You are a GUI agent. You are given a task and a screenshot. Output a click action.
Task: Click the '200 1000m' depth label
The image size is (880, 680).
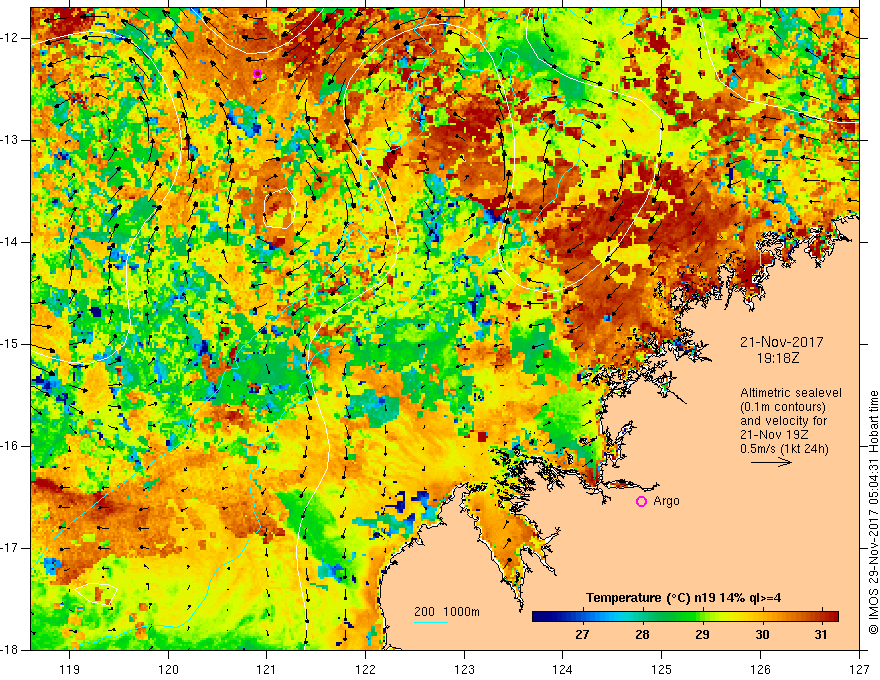(x=447, y=612)
